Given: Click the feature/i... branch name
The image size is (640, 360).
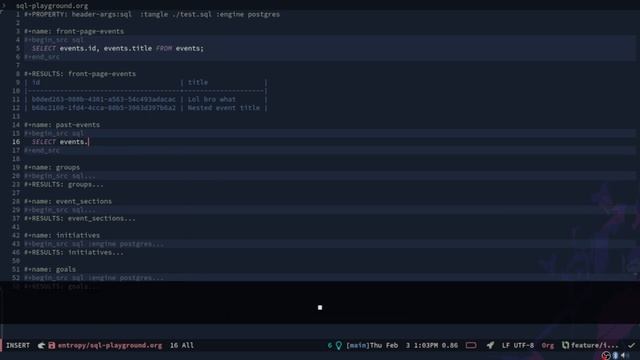Looking at the screenshot, I should (594, 345).
